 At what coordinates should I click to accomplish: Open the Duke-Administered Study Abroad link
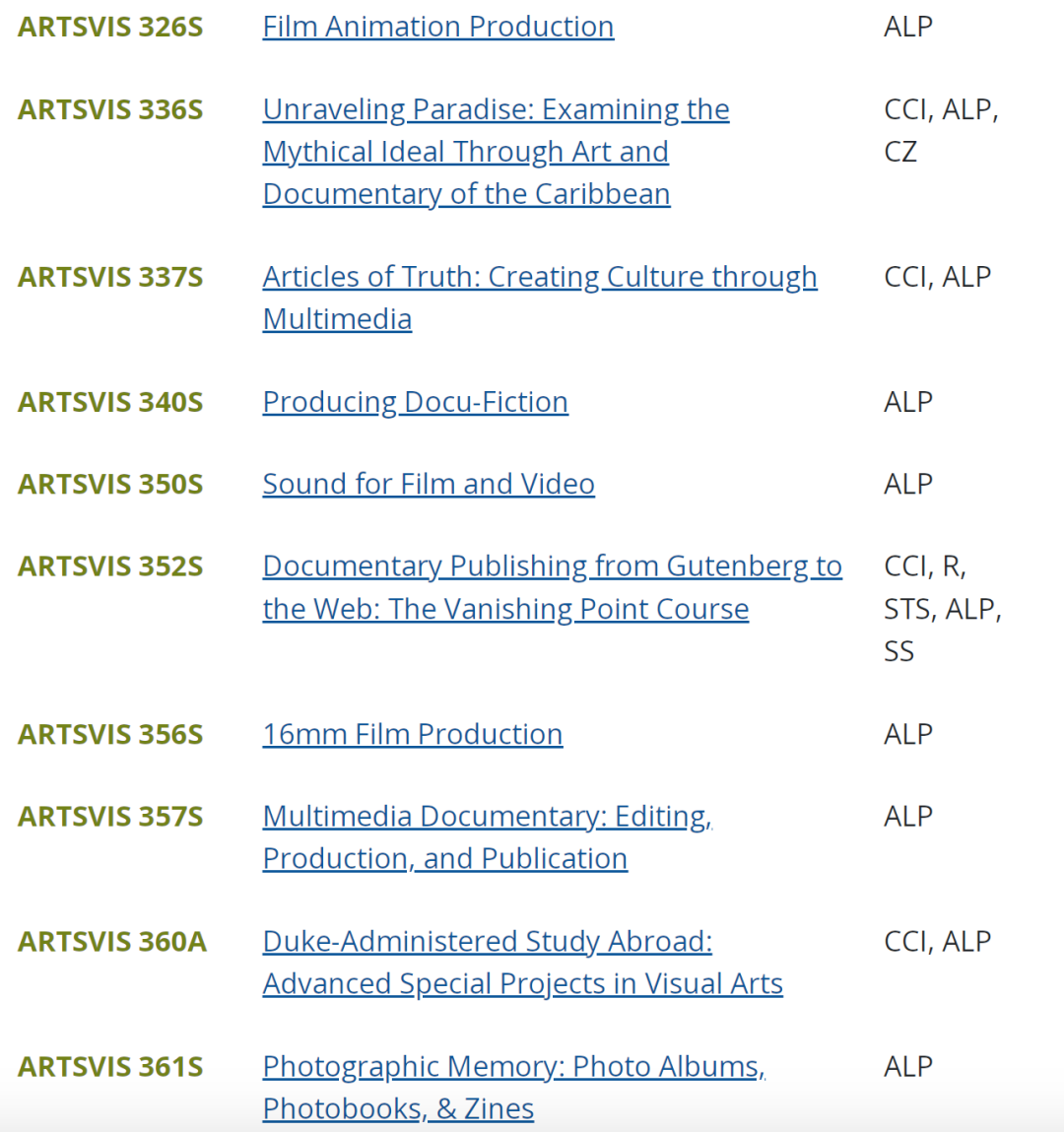487,942
